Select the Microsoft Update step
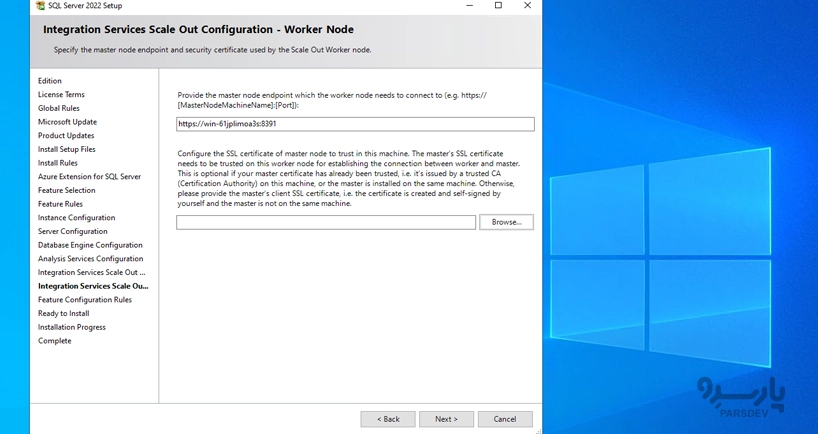The width and height of the screenshot is (818, 434). [67, 122]
